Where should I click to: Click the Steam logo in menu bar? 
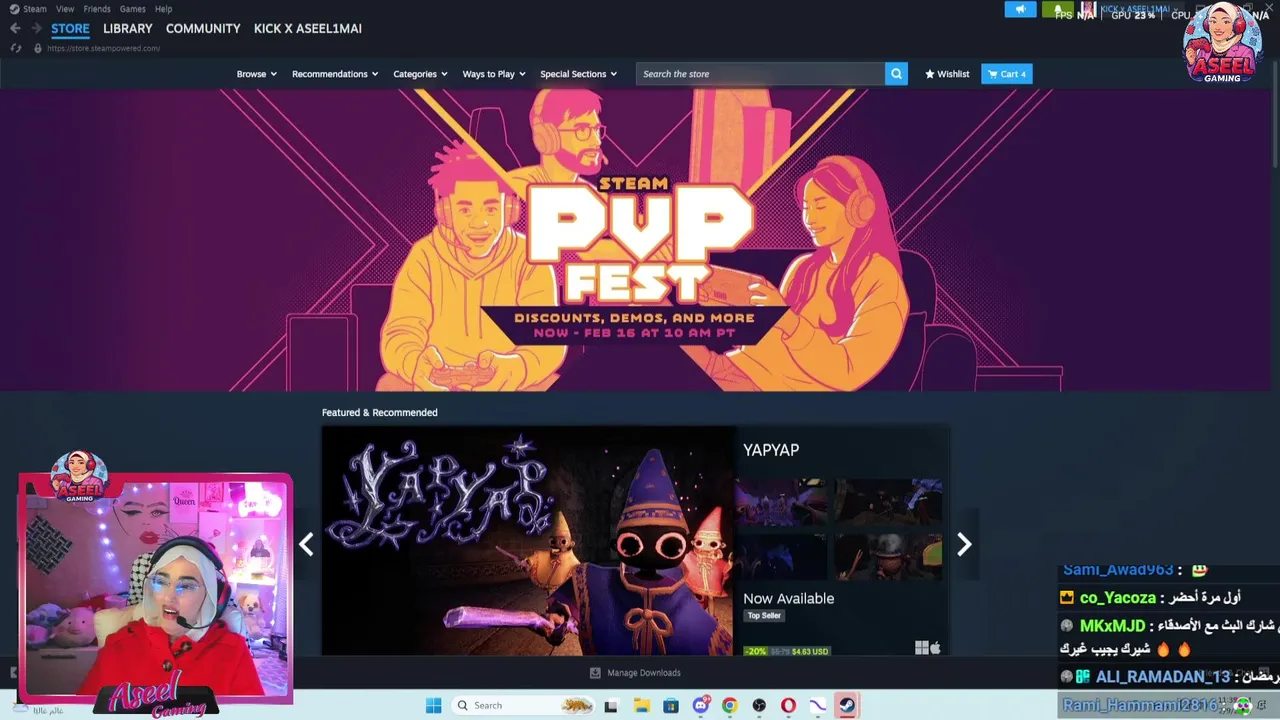tap(14, 9)
